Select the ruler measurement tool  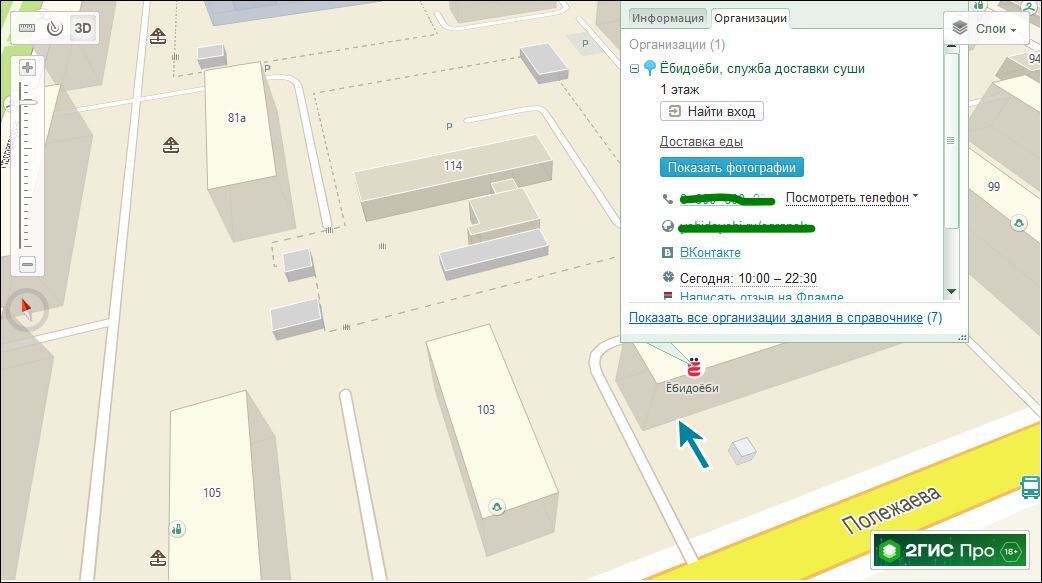coord(27,28)
